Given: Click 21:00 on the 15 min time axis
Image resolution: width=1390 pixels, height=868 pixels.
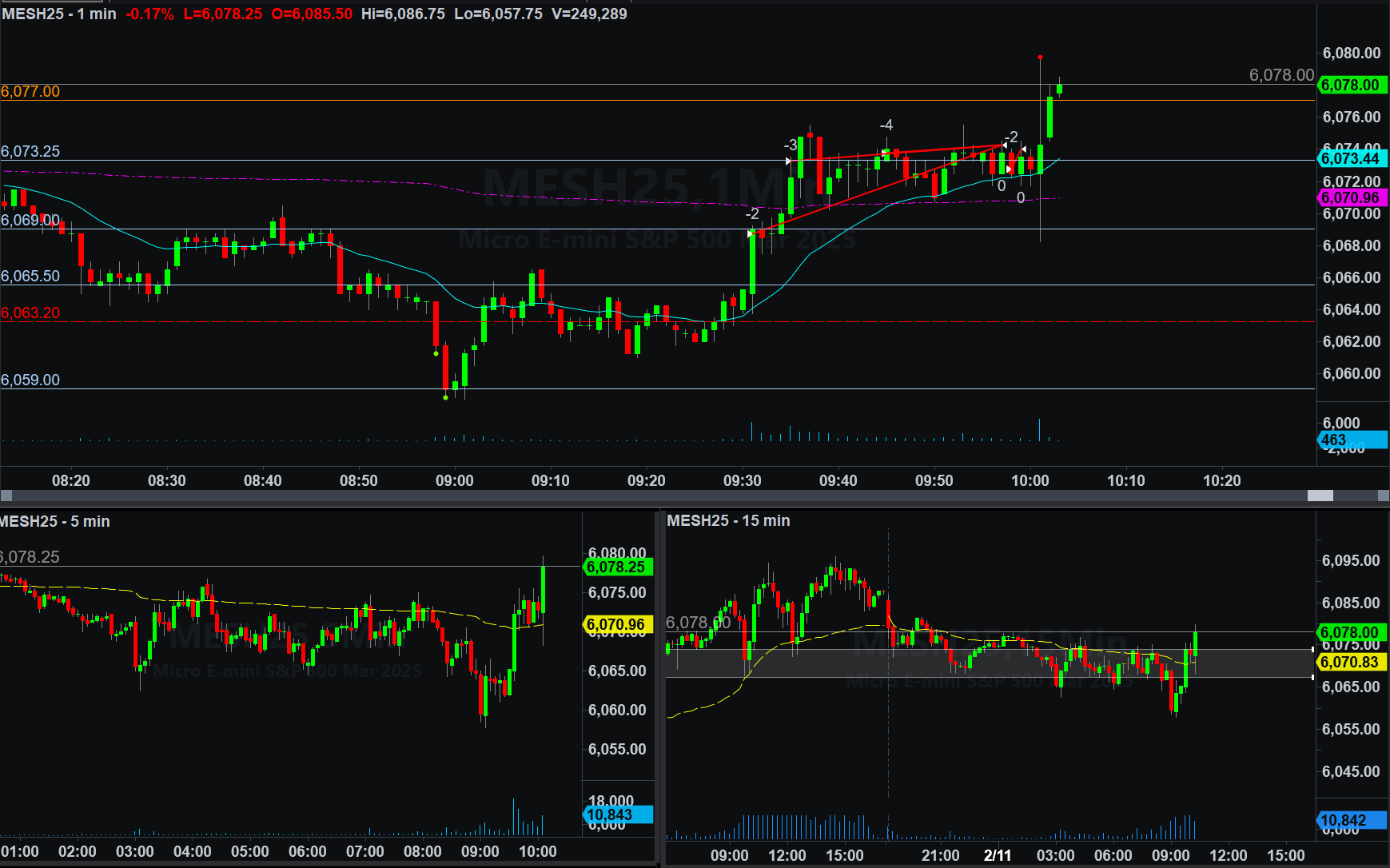Looking at the screenshot, I should pos(941,855).
